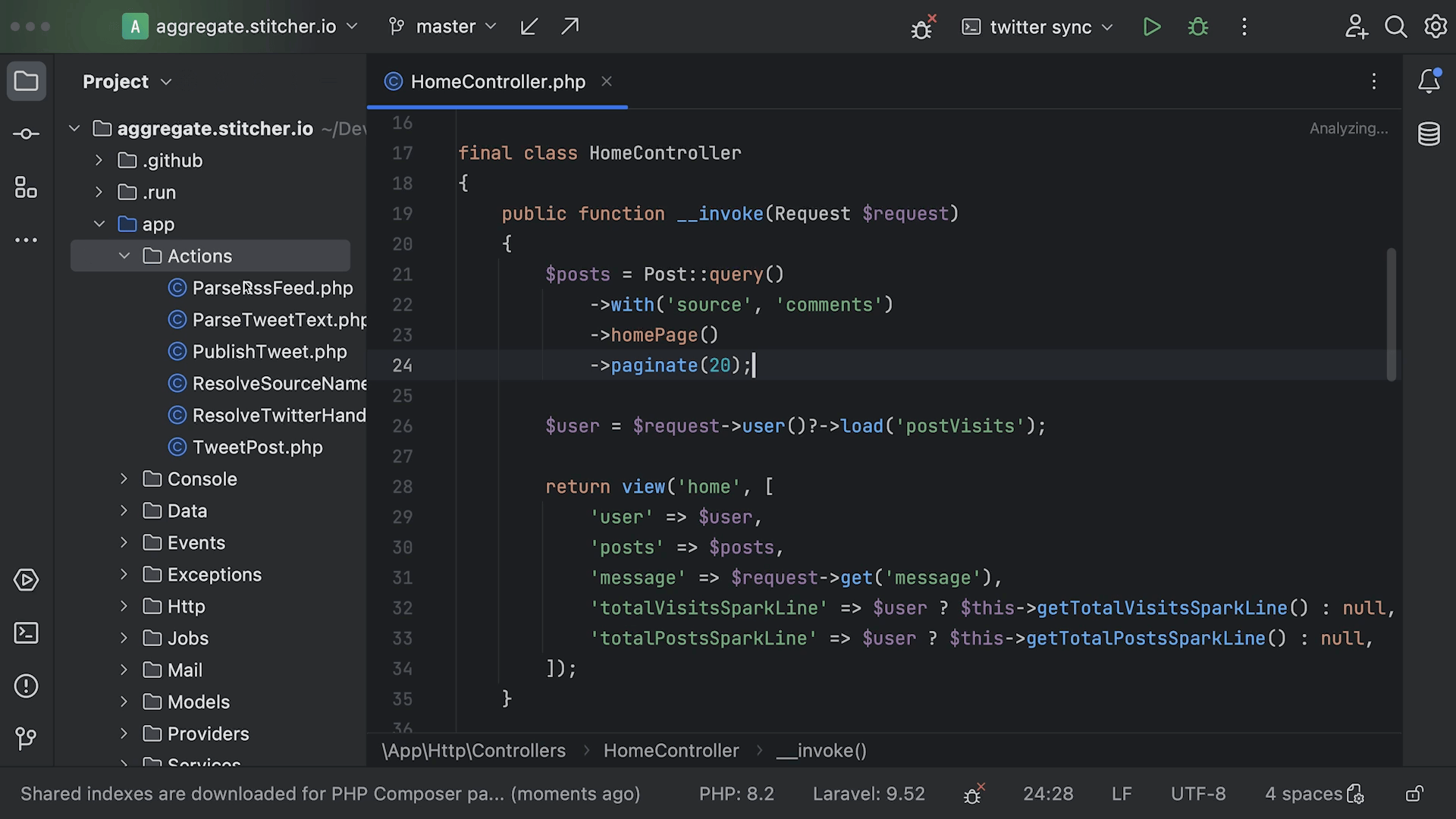The height and width of the screenshot is (819, 1456).
Task: Toggle the Project tool window folder icon
Action: point(27,81)
